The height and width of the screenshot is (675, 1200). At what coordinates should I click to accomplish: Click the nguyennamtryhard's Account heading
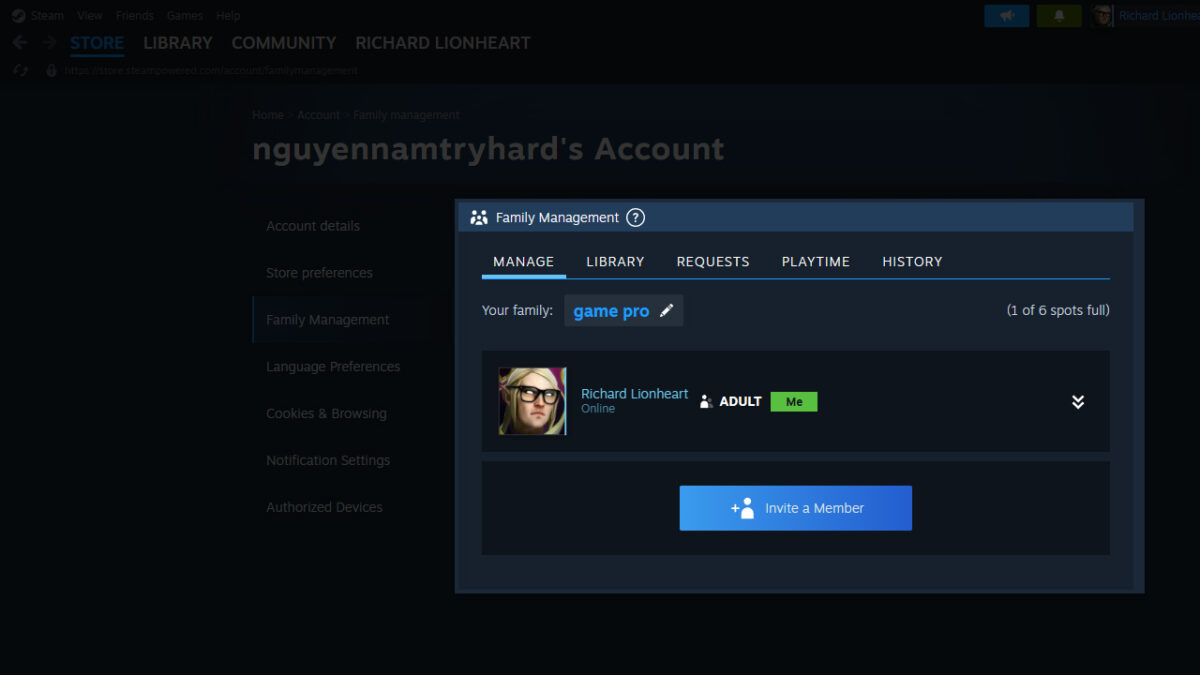coord(488,149)
